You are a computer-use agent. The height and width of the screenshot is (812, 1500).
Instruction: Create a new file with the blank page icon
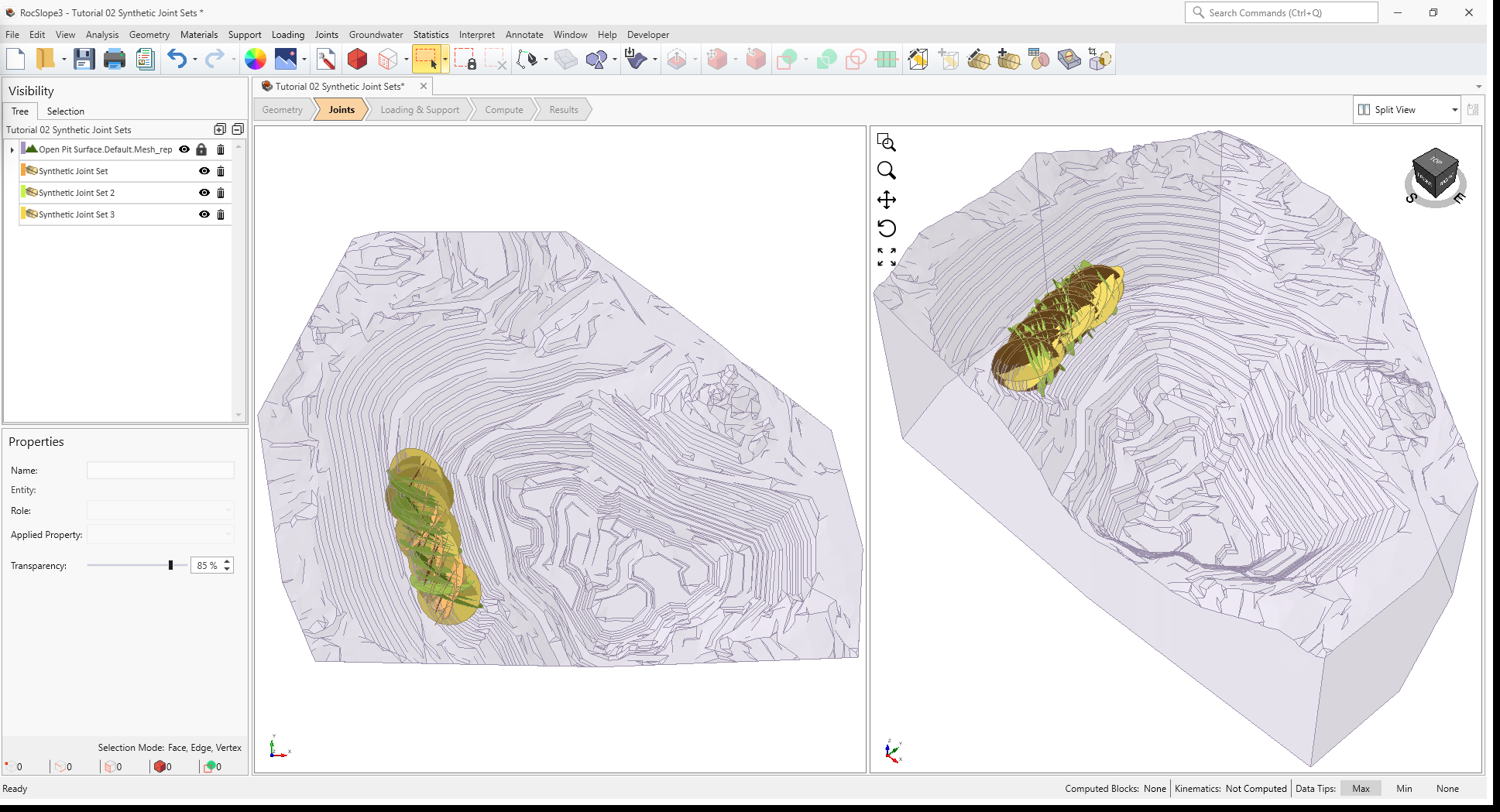tap(15, 59)
